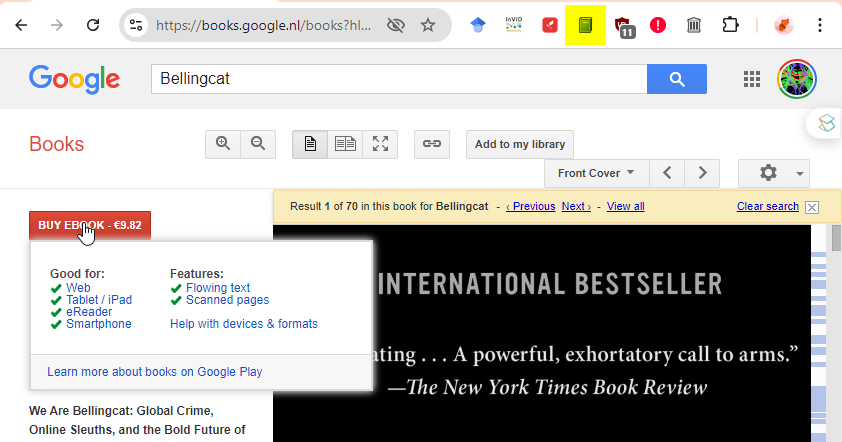Screen dimensions: 842x442
Task: Open site information in the address bar
Action: tap(136, 25)
